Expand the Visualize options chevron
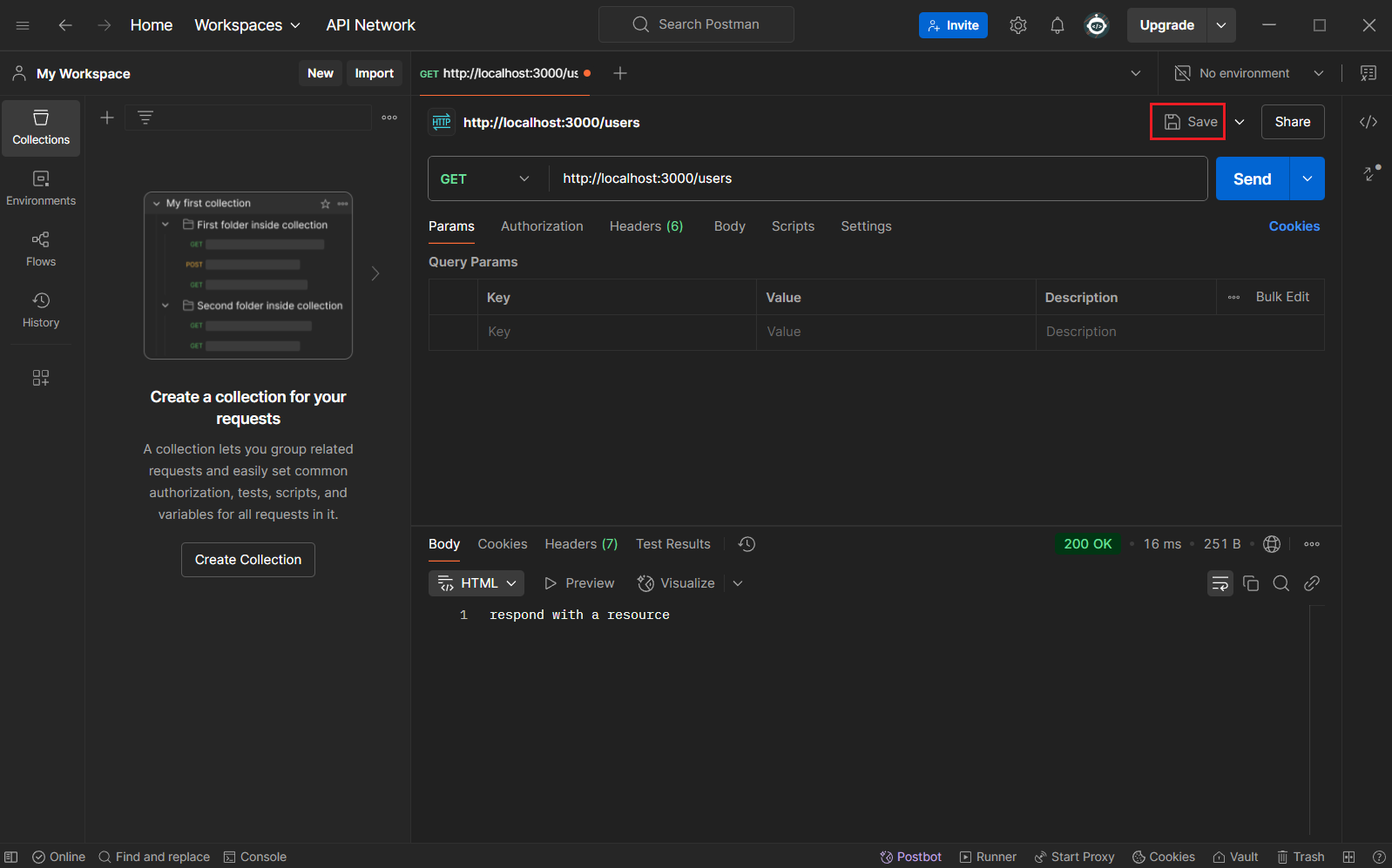This screenshot has height=868, width=1392. (x=738, y=583)
